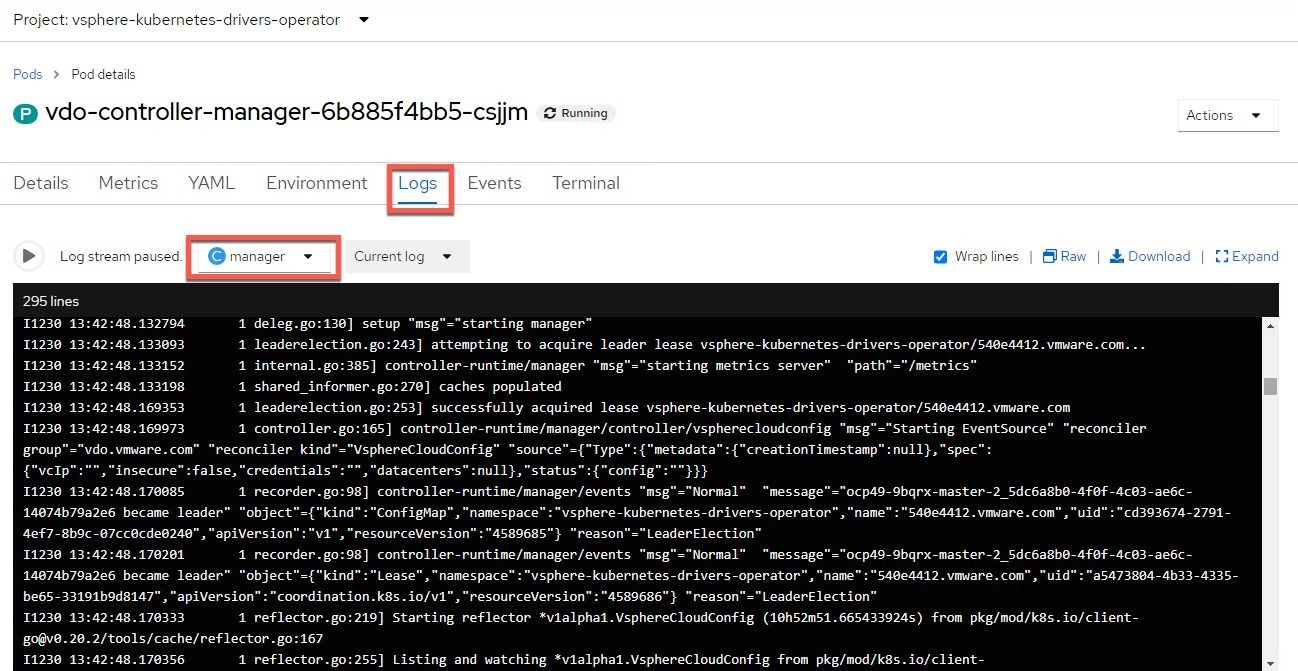The image size is (1298, 671).
Task: Click the Running status sync icon
Action: (549, 114)
